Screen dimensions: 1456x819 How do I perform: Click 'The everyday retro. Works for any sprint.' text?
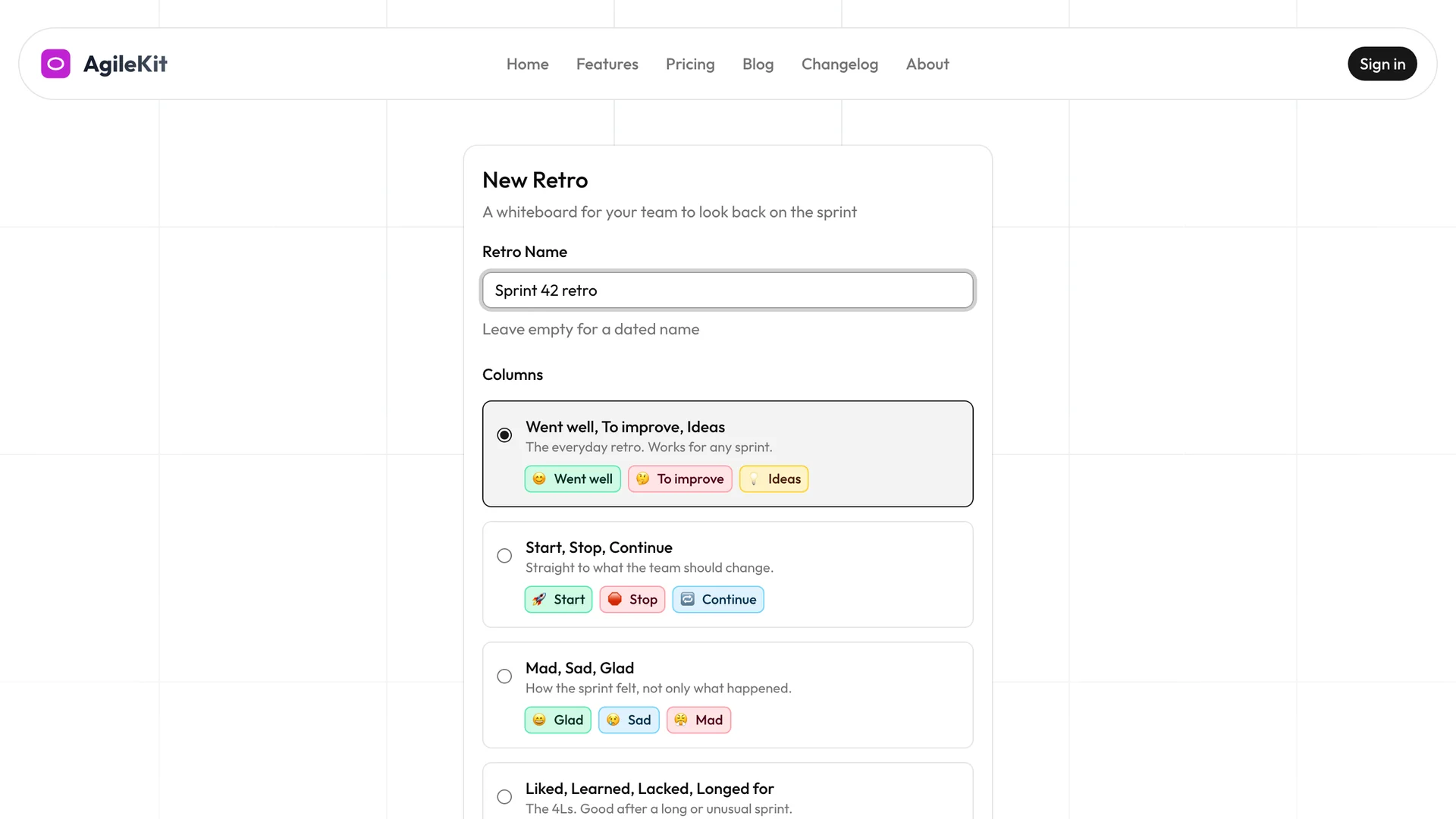click(649, 447)
